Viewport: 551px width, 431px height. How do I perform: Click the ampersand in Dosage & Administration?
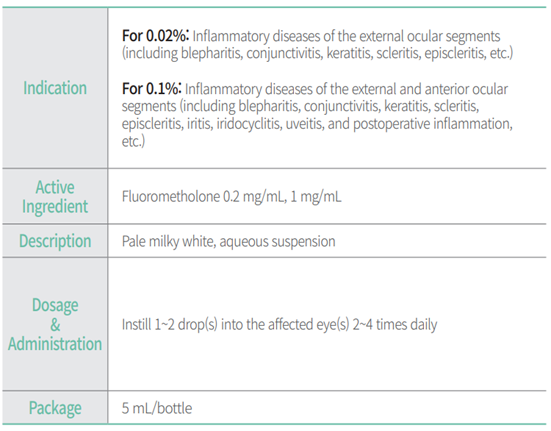click(x=55, y=325)
